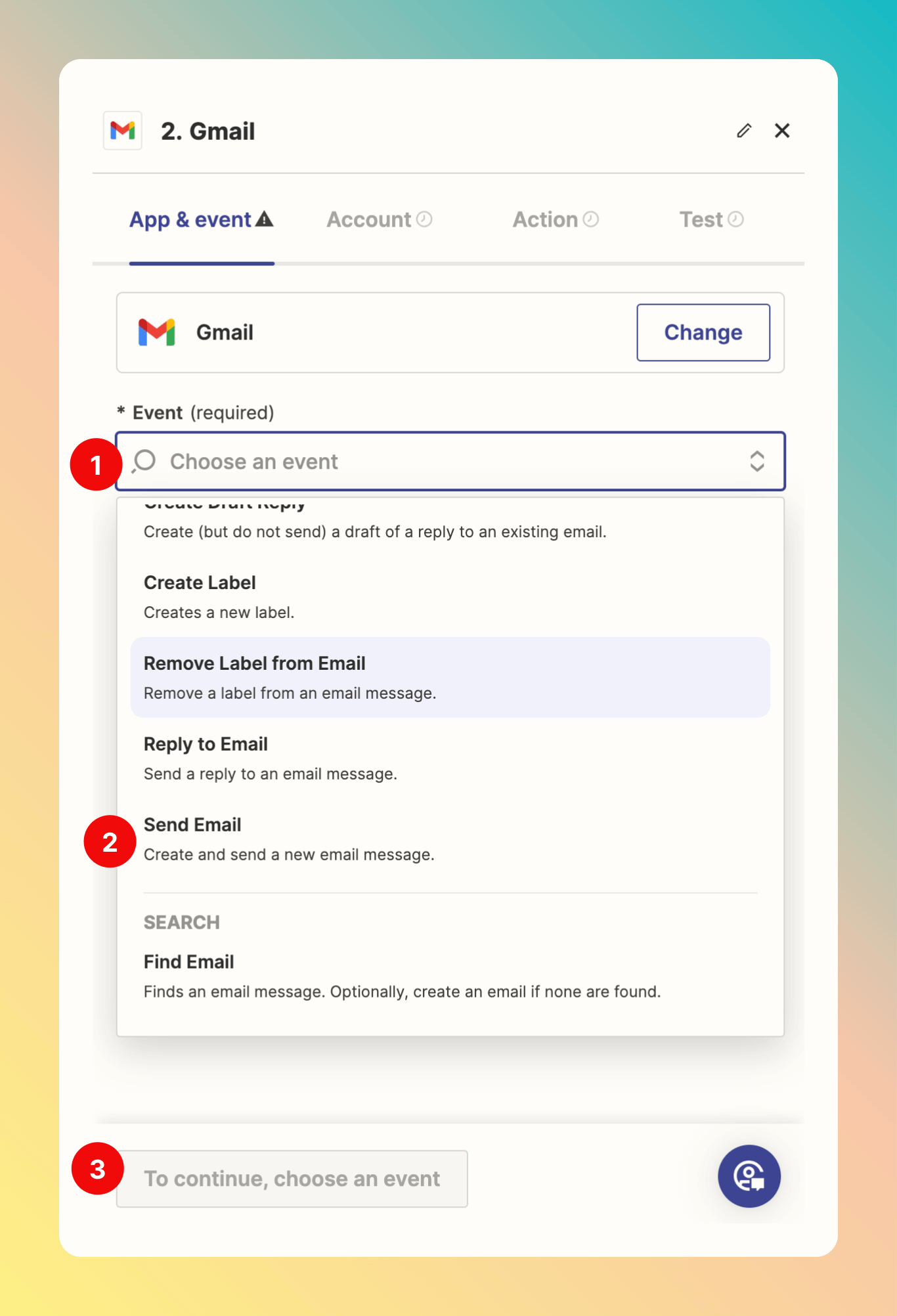
Task: Open the App & event tab
Action: pos(202,219)
